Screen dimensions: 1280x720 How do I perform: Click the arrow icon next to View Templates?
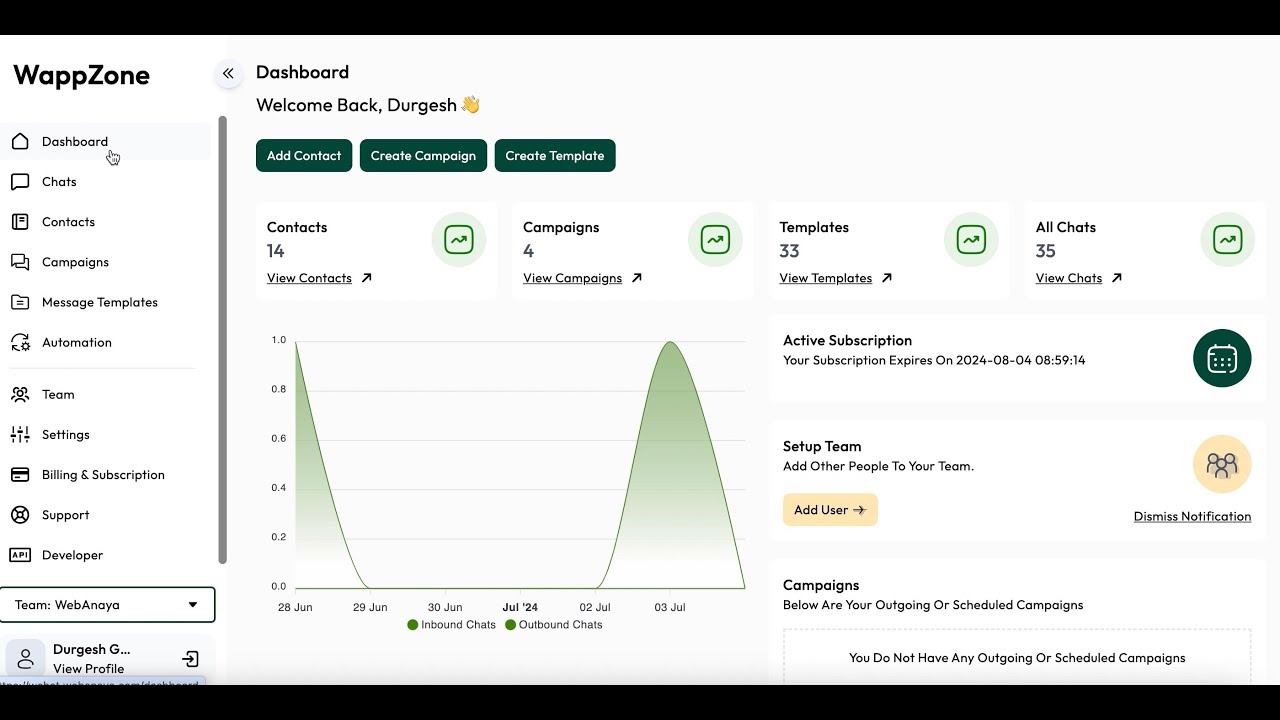coord(886,278)
